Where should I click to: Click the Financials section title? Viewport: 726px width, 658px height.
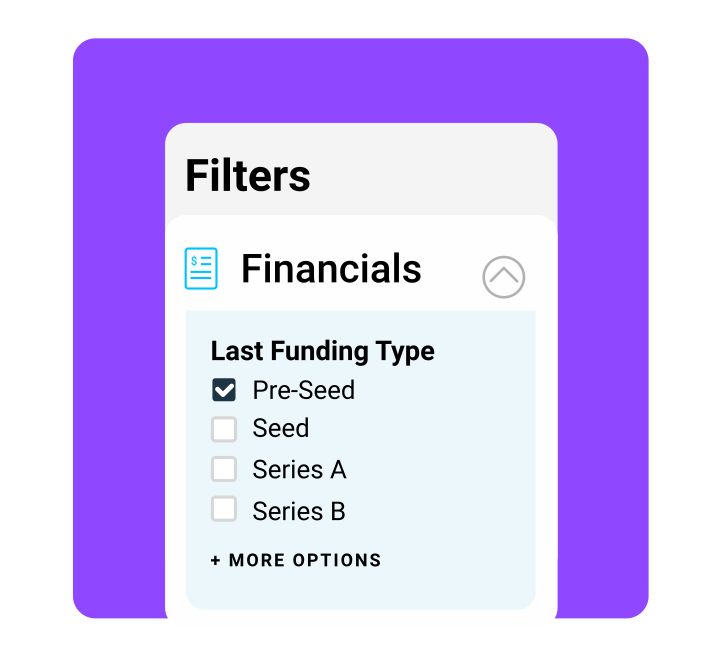coord(331,269)
